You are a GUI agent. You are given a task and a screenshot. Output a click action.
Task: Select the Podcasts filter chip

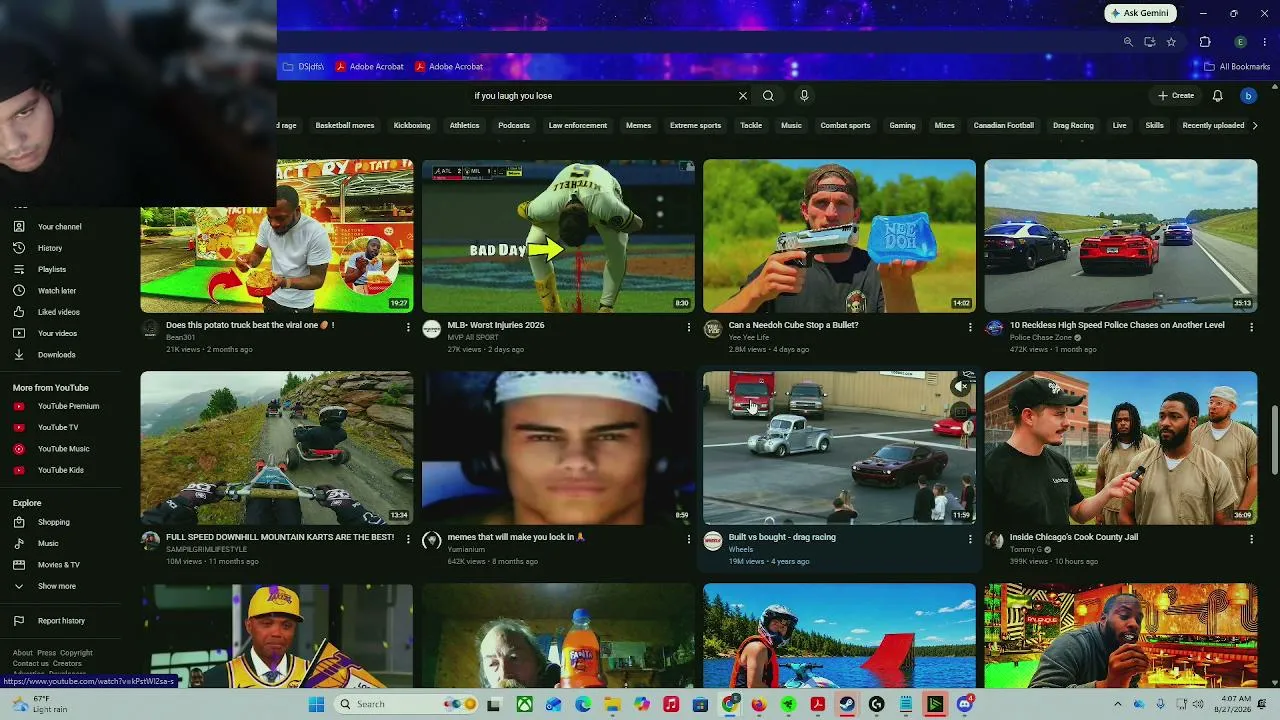pos(514,126)
